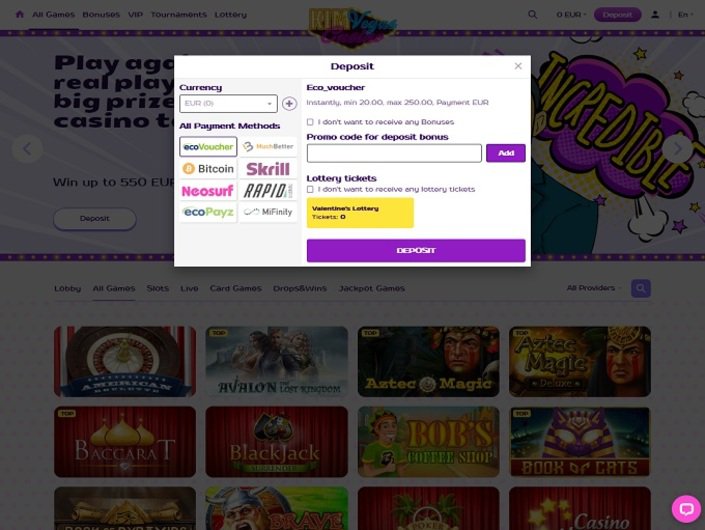Select the Rapid Transfer payment option
Image resolution: width=705 pixels, height=530 pixels.
click(268, 191)
